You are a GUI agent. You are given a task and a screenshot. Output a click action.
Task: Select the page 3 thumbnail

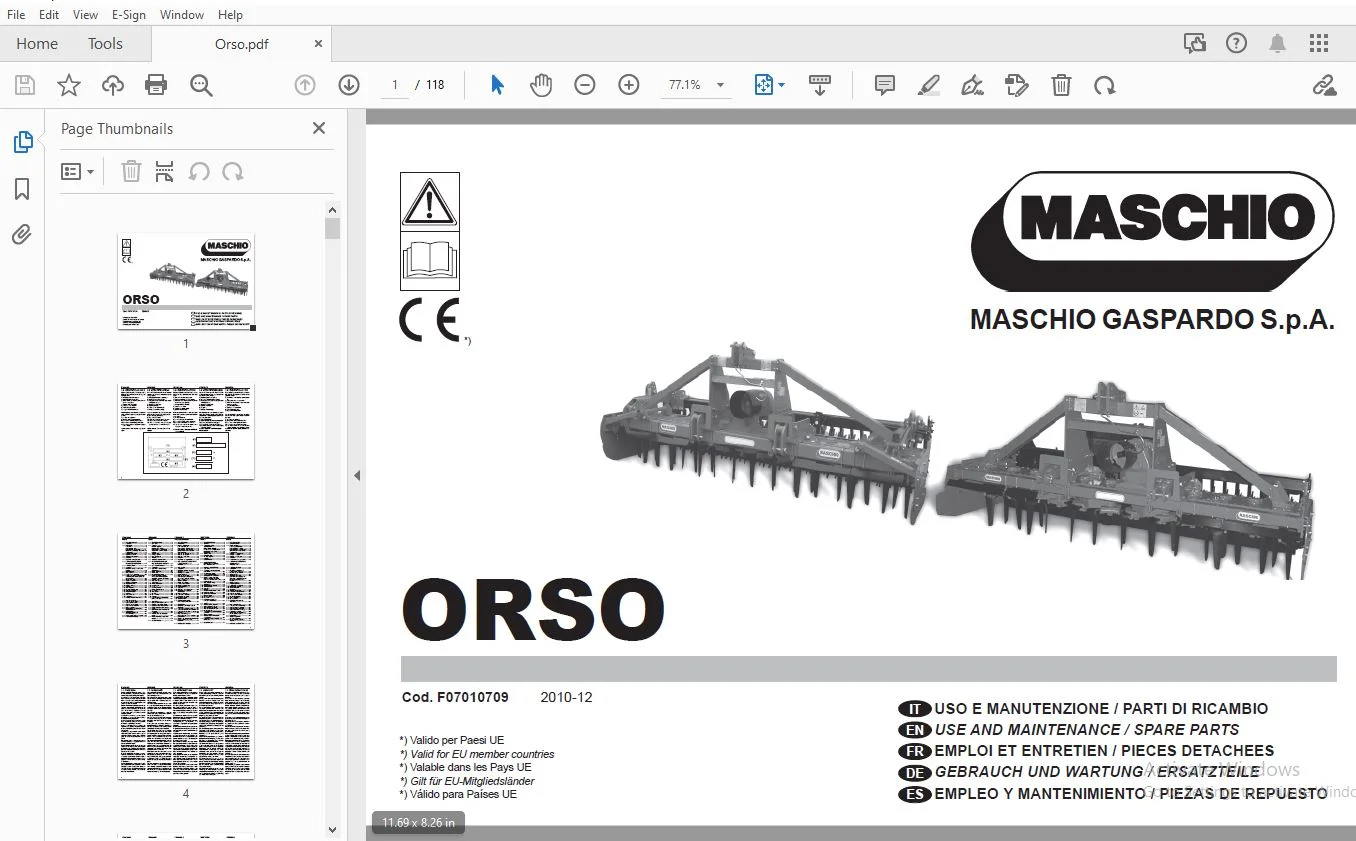pyautogui.click(x=186, y=581)
